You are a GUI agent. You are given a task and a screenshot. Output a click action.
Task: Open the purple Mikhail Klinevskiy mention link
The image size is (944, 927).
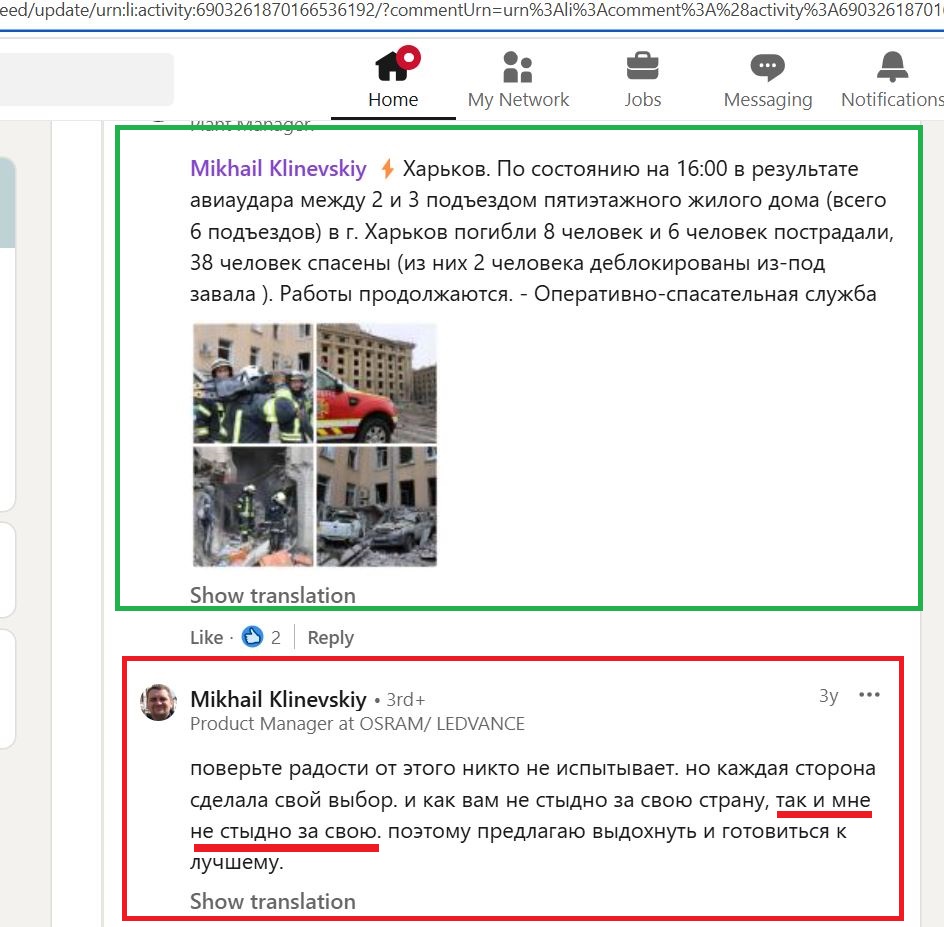(x=278, y=169)
